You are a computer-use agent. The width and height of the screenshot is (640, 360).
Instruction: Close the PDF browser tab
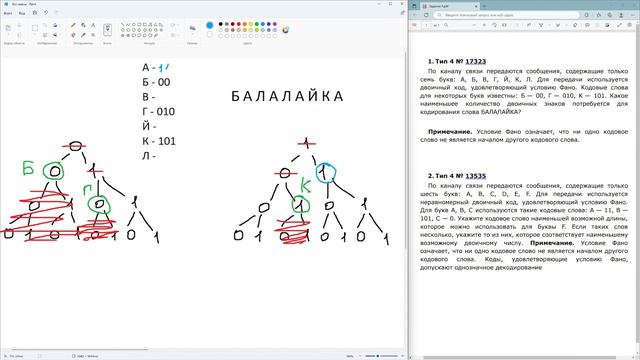click(476, 6)
